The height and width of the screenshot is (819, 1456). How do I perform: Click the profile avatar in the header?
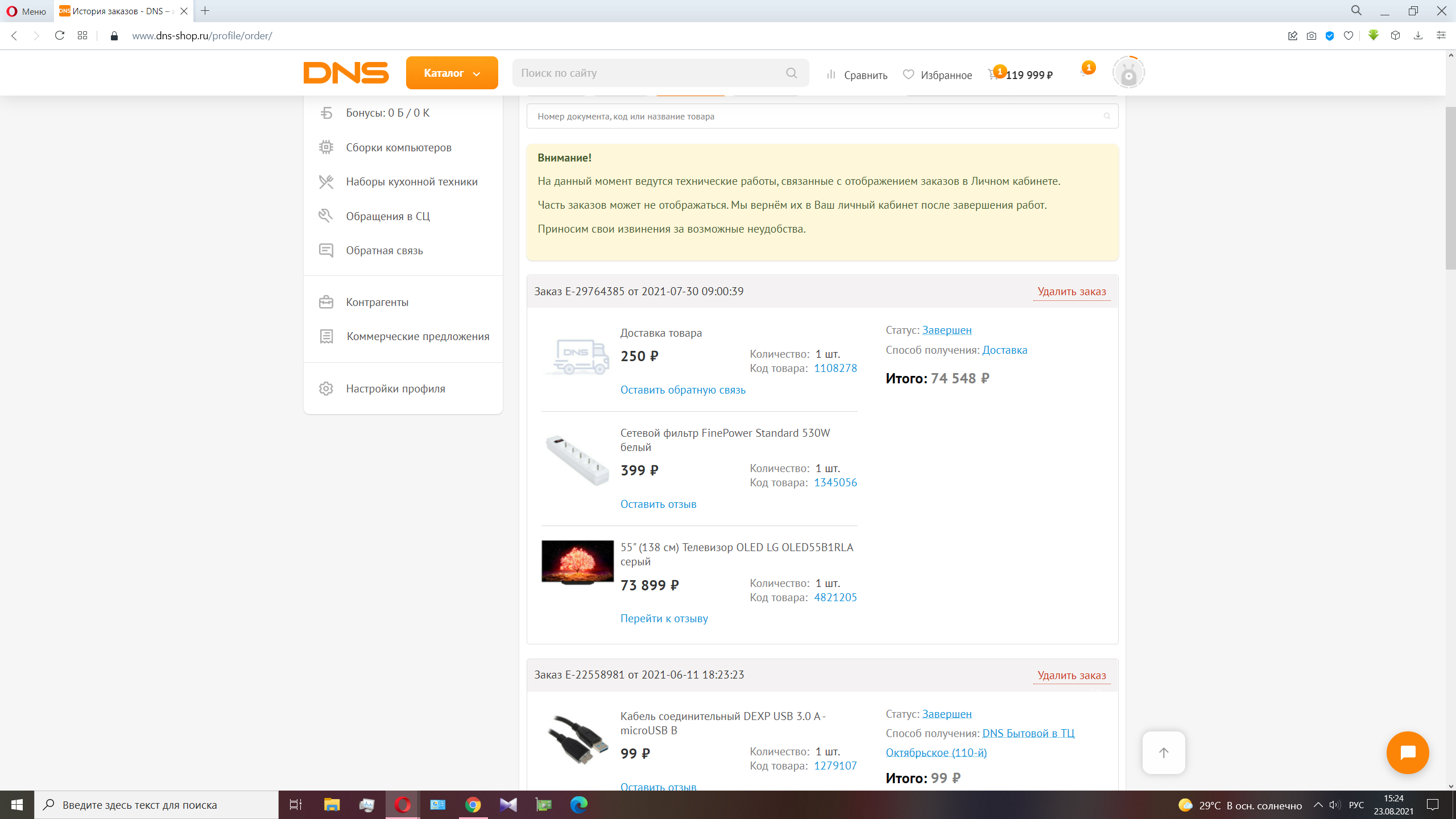(x=1128, y=73)
